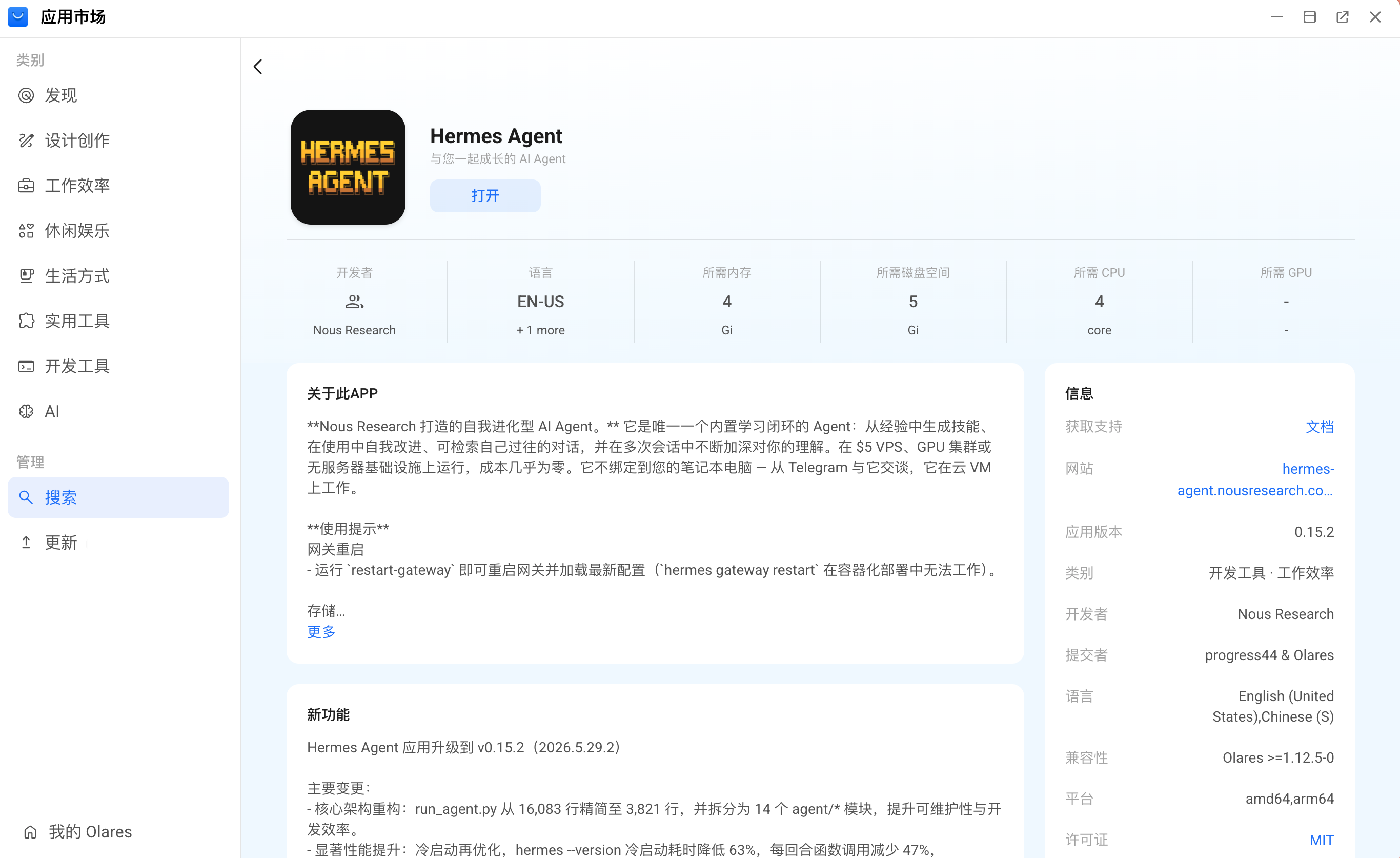Open the 文档 support link
The width and height of the screenshot is (1400, 858).
[1320, 427]
